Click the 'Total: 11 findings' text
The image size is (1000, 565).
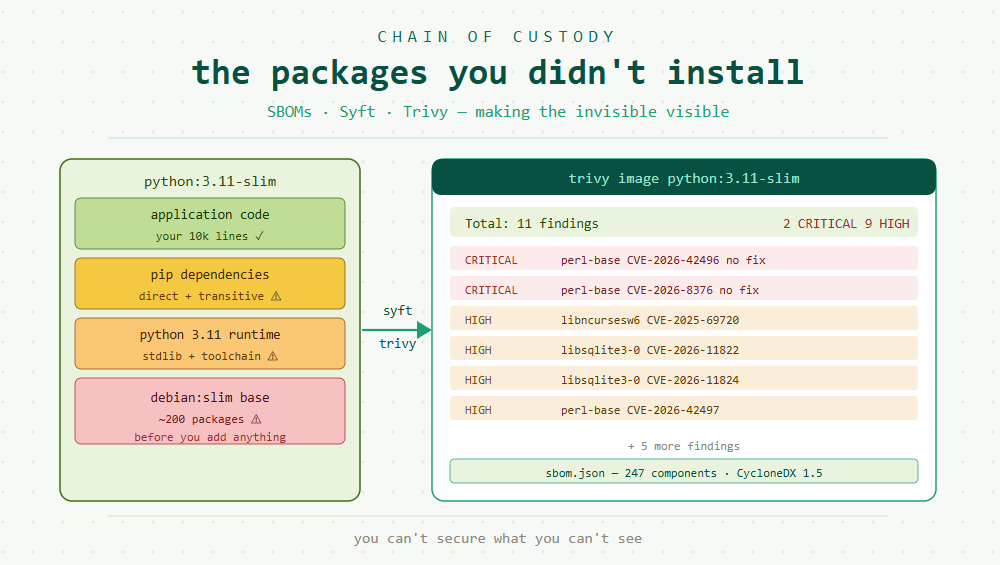click(x=531, y=223)
